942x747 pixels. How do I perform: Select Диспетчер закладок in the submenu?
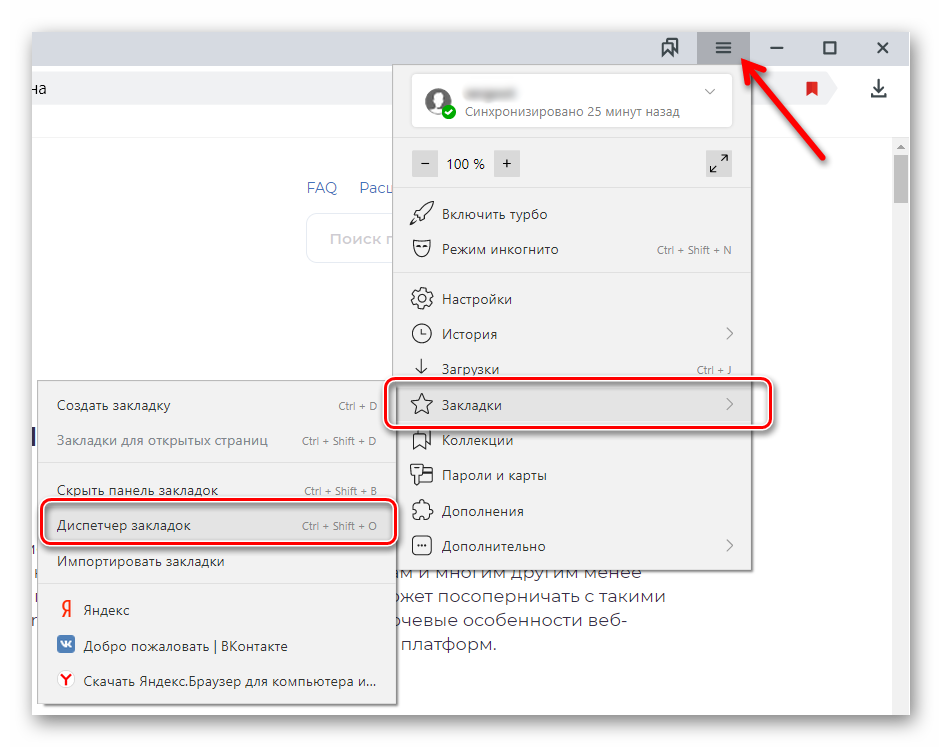(x=124, y=525)
